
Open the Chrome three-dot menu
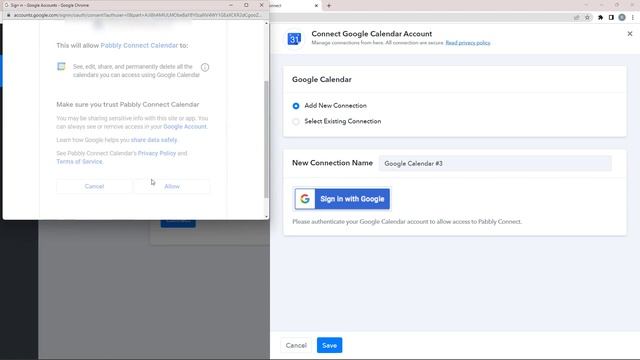click(633, 18)
